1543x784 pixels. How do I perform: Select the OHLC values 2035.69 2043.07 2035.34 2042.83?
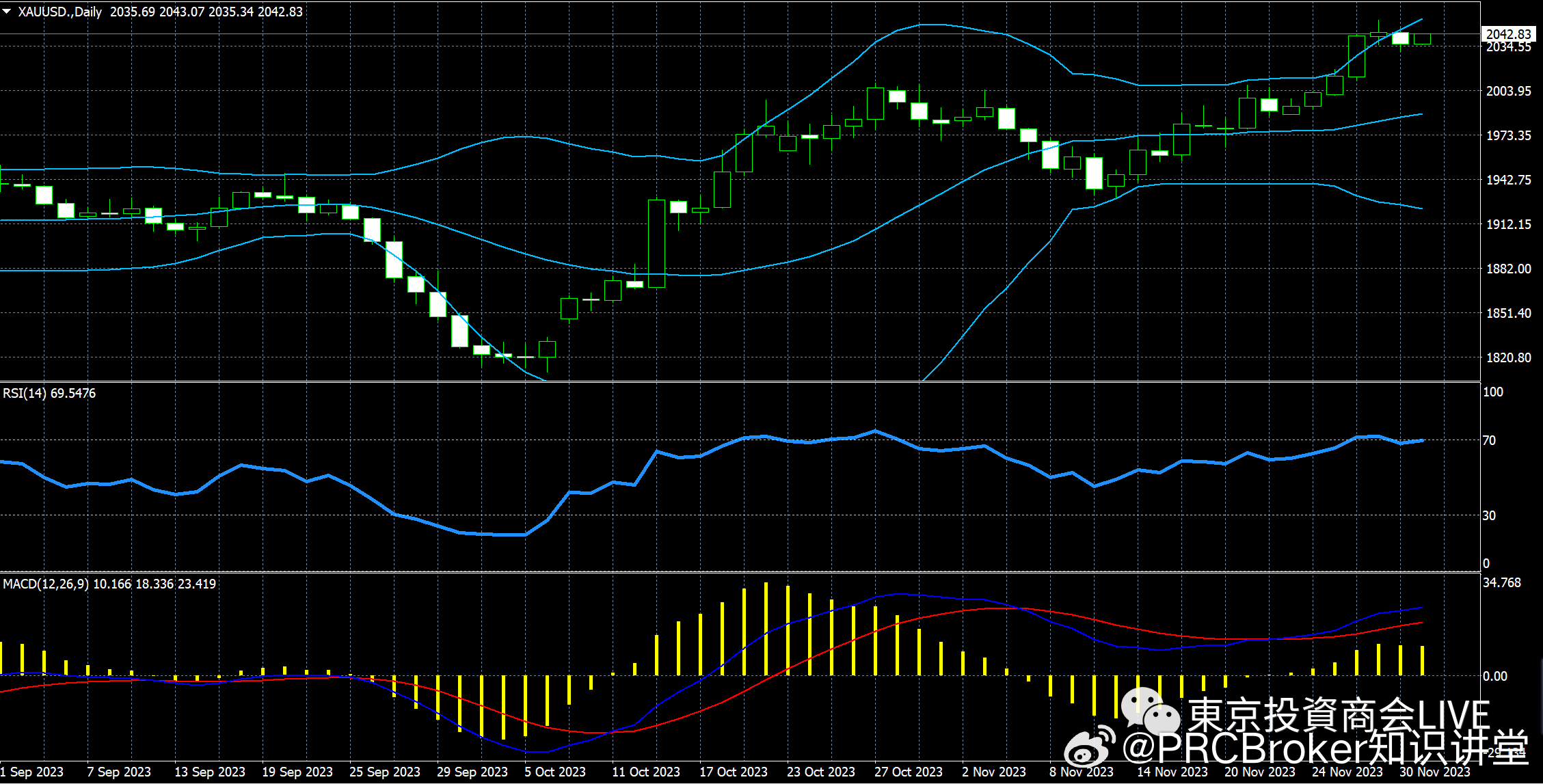[206, 12]
